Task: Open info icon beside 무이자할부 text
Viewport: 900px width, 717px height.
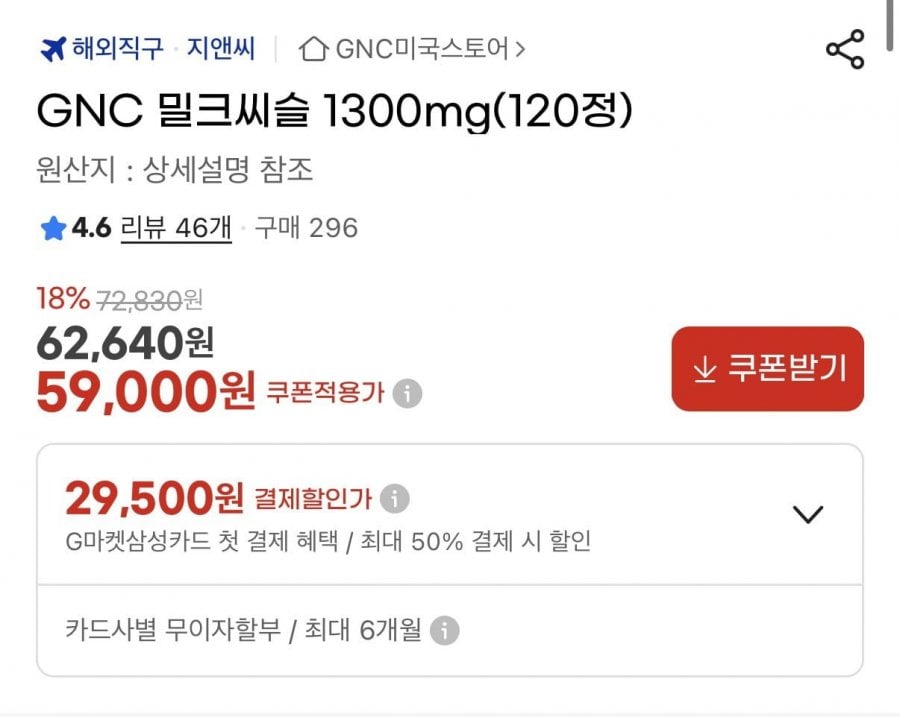Action: tap(444, 631)
